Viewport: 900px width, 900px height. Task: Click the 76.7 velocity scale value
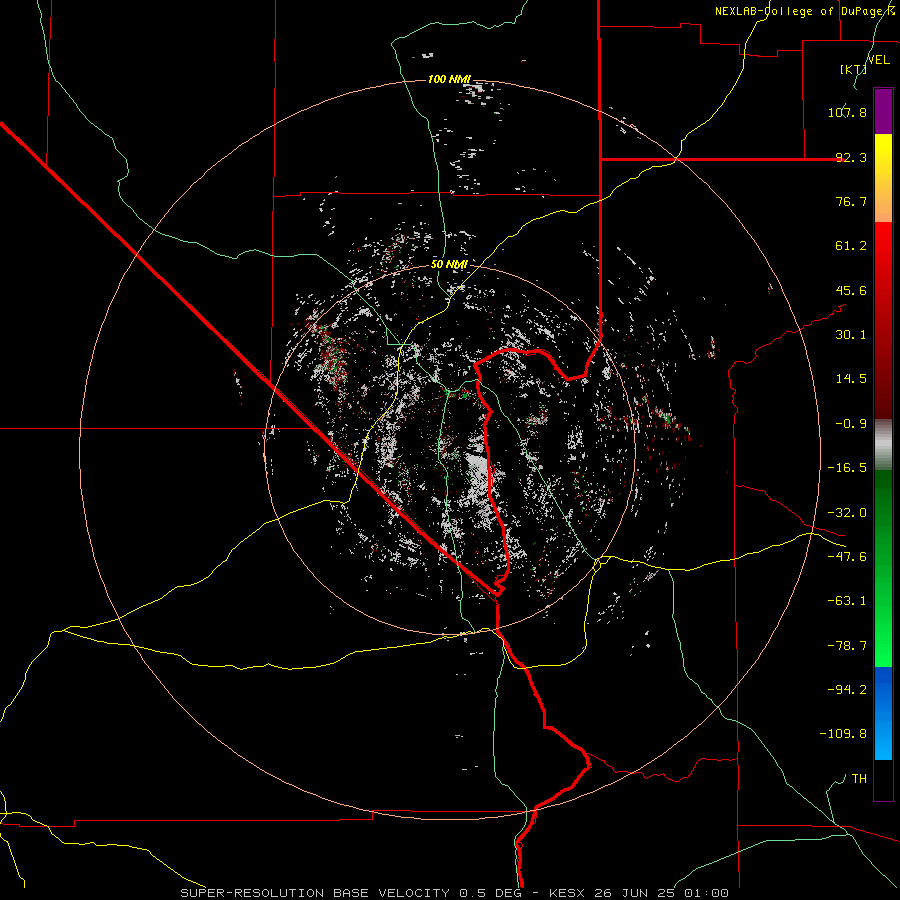(x=851, y=201)
